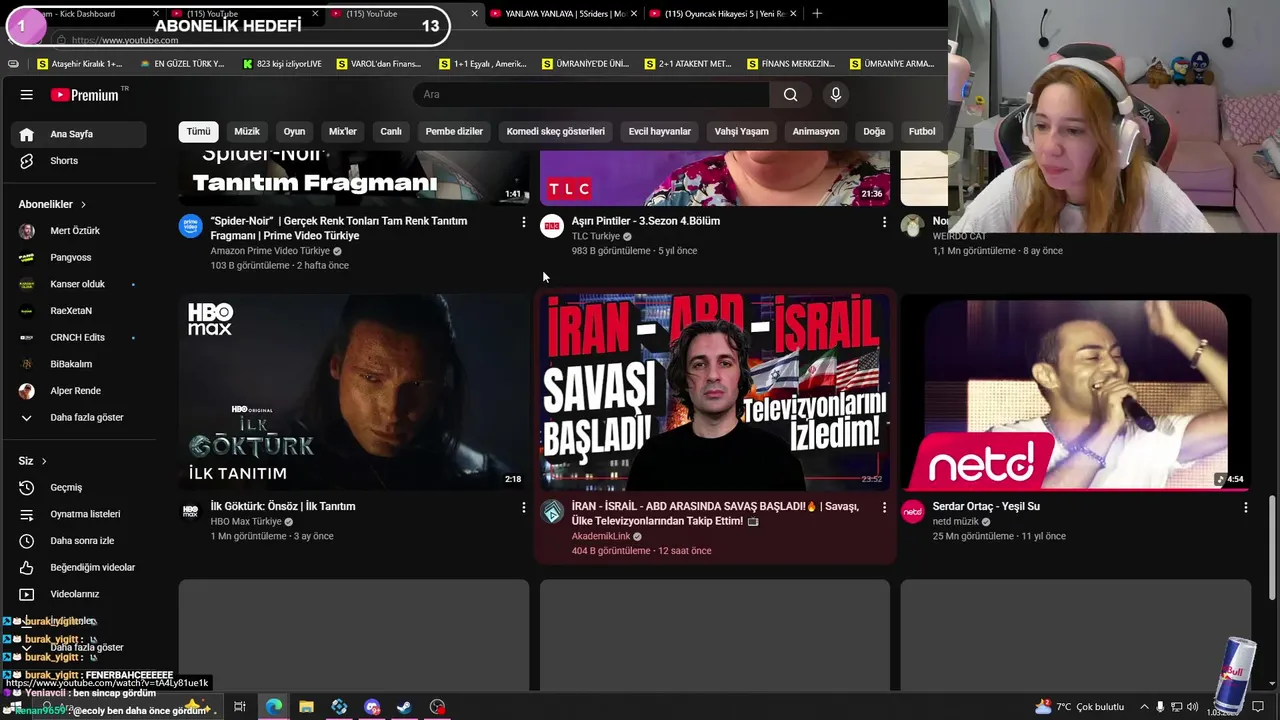Switch to Oyuncak Hikayesi 5 browser tab
The height and width of the screenshot is (720, 1280).
[722, 14]
